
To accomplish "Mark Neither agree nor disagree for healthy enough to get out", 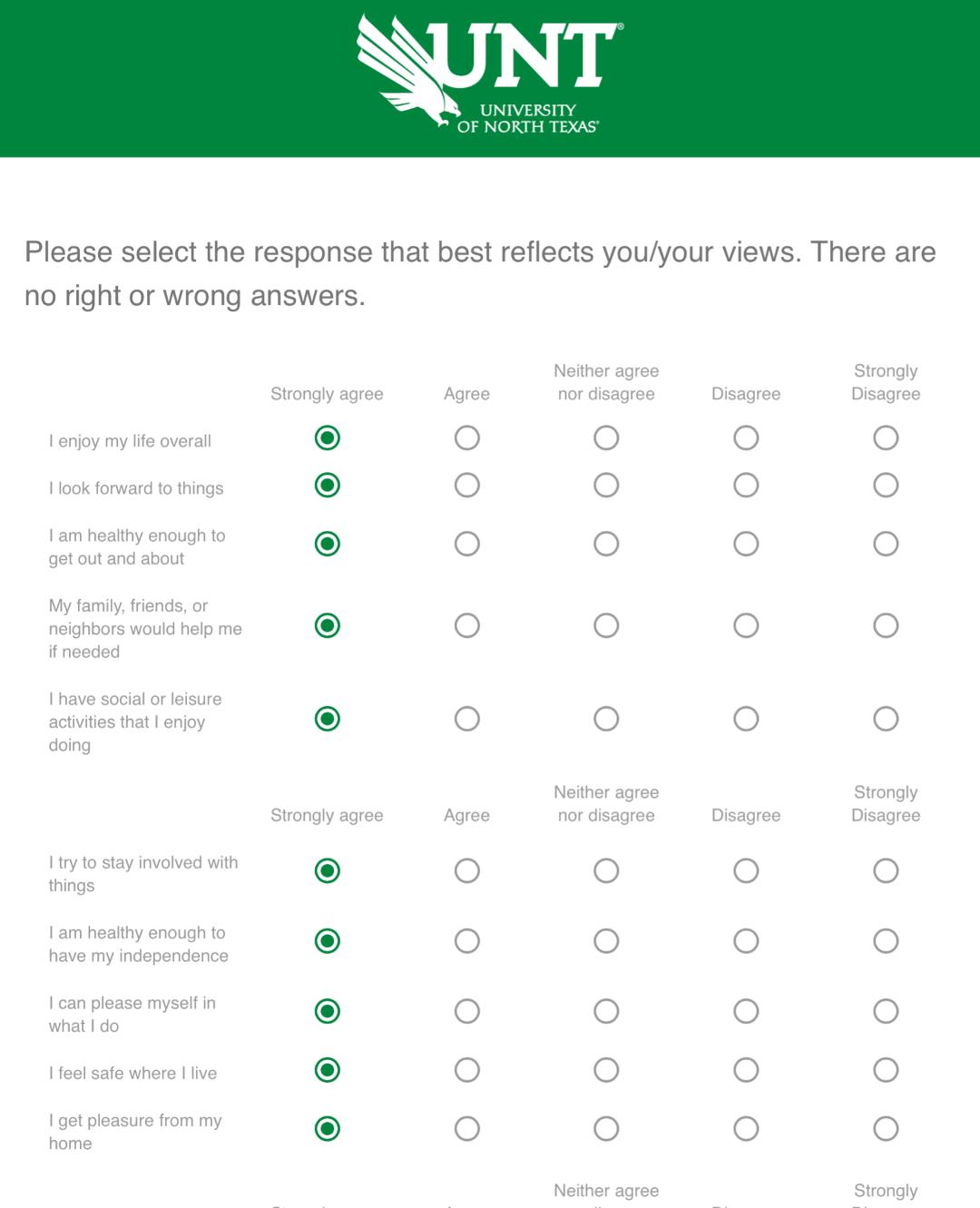I will pos(606,544).
